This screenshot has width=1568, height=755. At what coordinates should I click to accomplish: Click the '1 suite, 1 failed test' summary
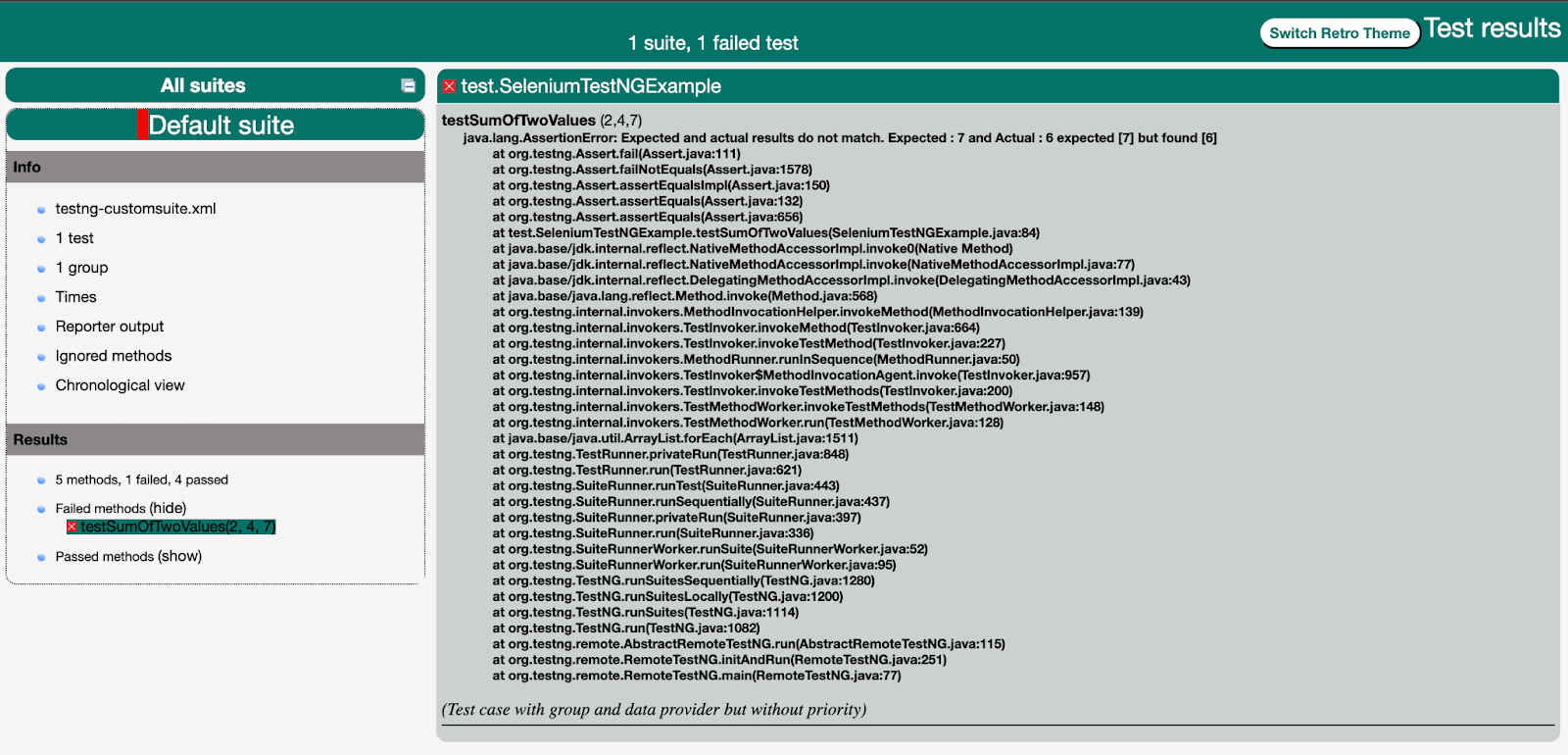click(712, 43)
